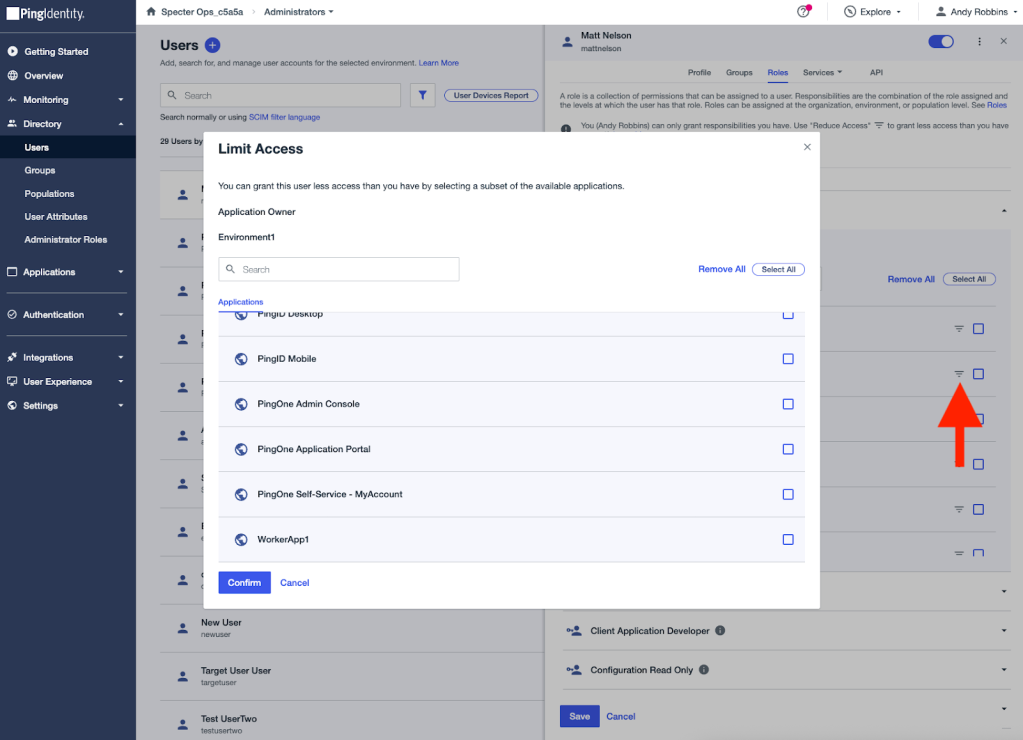Click the dialog's application Search field
Image resolution: width=1023 pixels, height=740 pixels.
(339, 269)
